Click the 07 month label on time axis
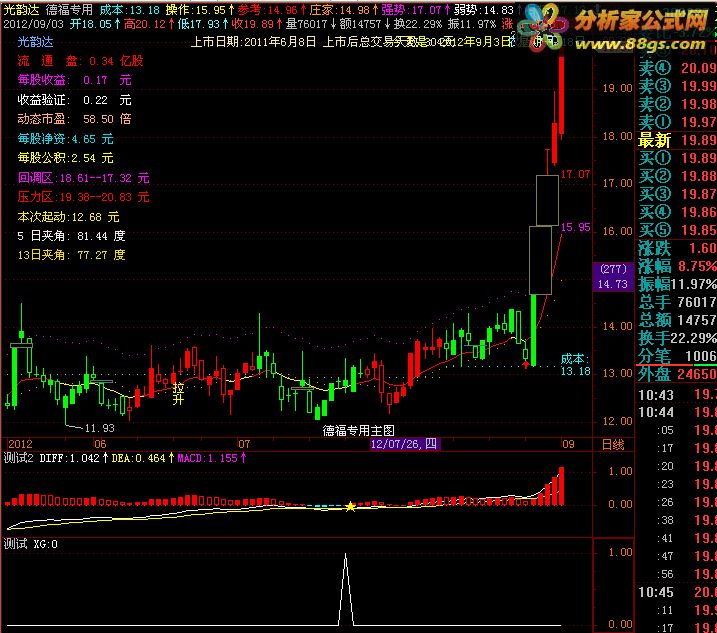 [244, 444]
